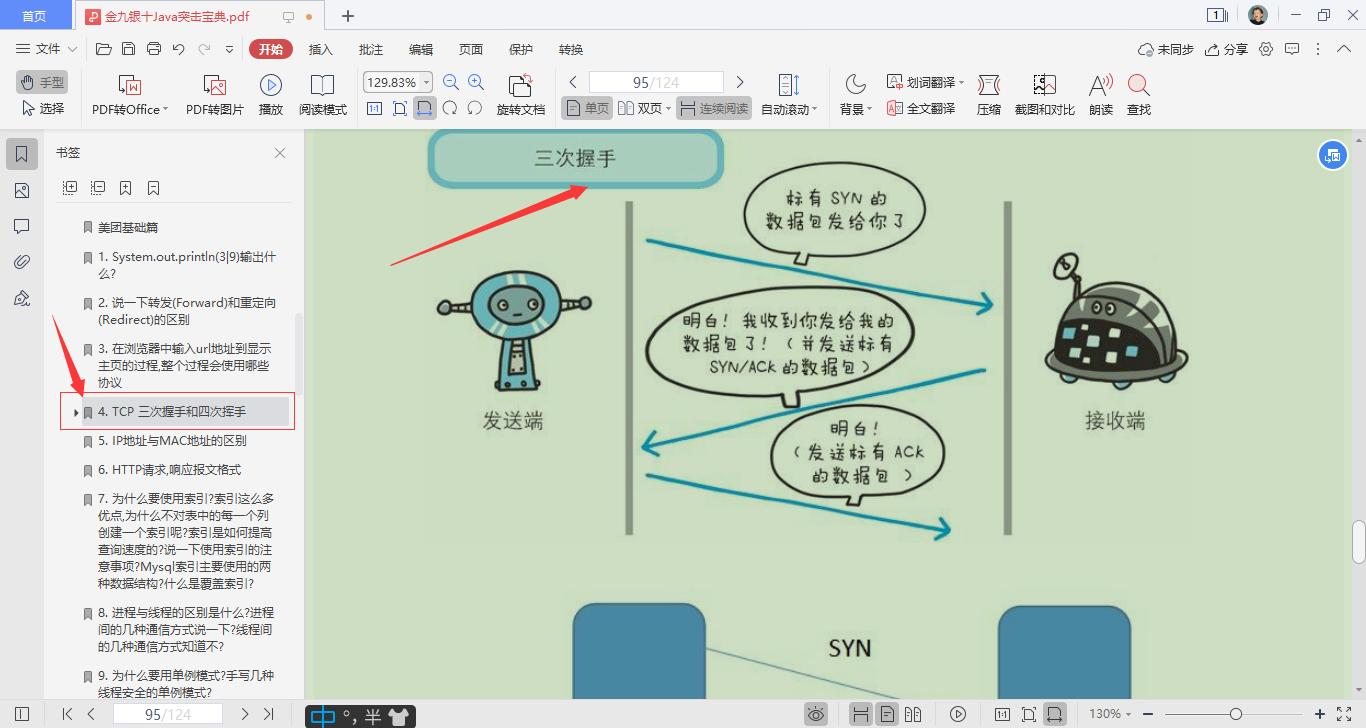Start 朗读 read aloud
This screenshot has width=1366, height=728.
coord(1101,95)
